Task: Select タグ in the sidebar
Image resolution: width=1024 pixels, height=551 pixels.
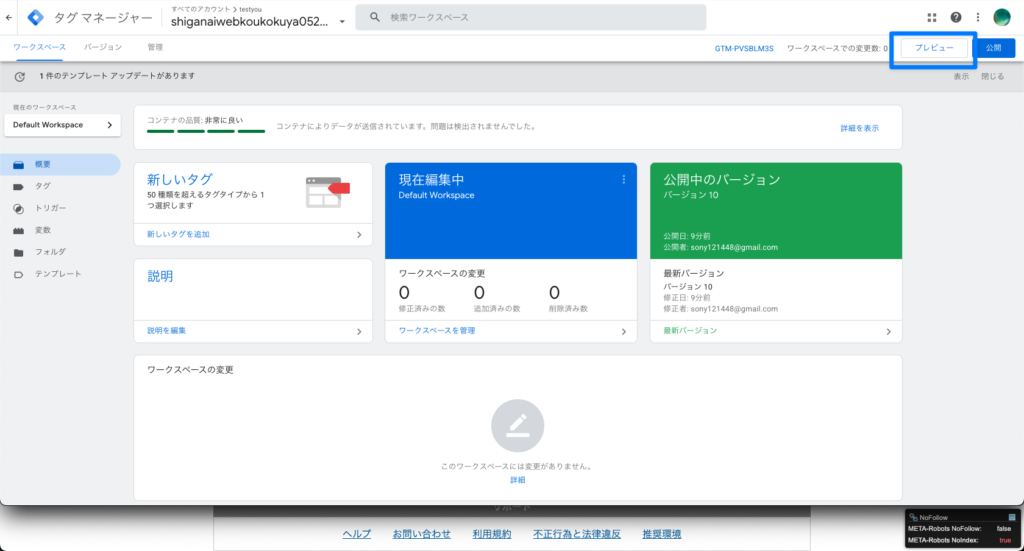Action: click(43, 186)
